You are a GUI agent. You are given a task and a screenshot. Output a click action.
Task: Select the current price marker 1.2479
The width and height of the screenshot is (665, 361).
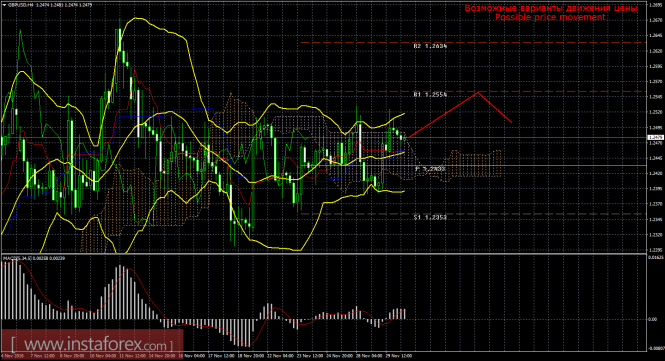656,137
